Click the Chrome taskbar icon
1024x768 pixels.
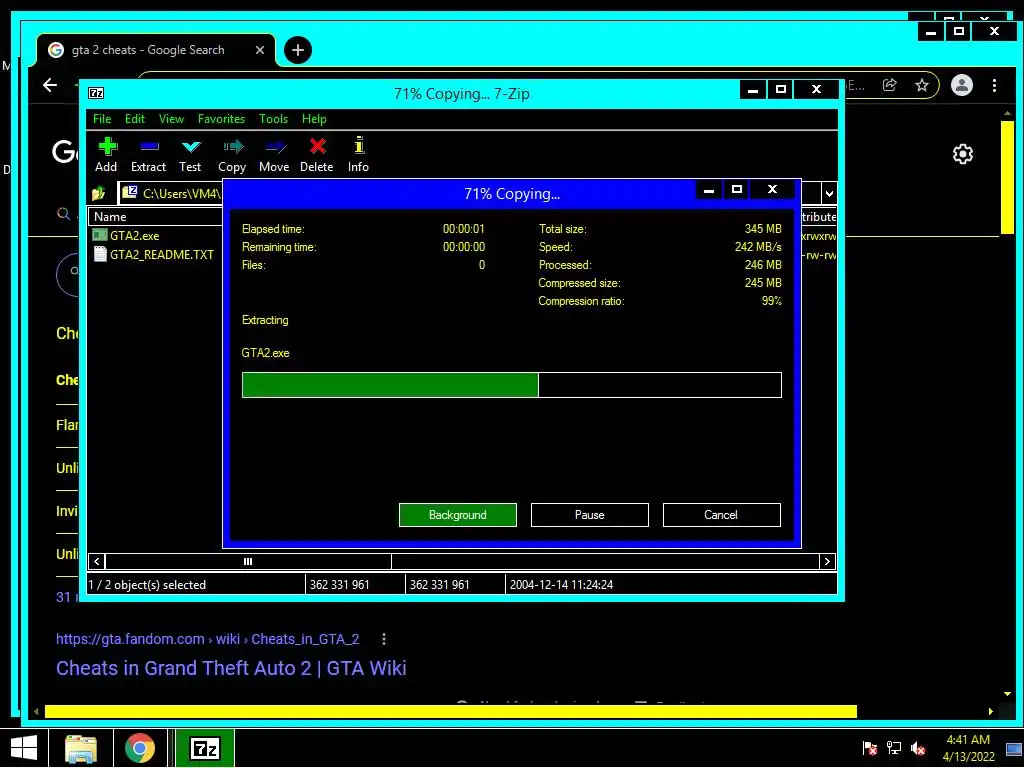coord(140,748)
